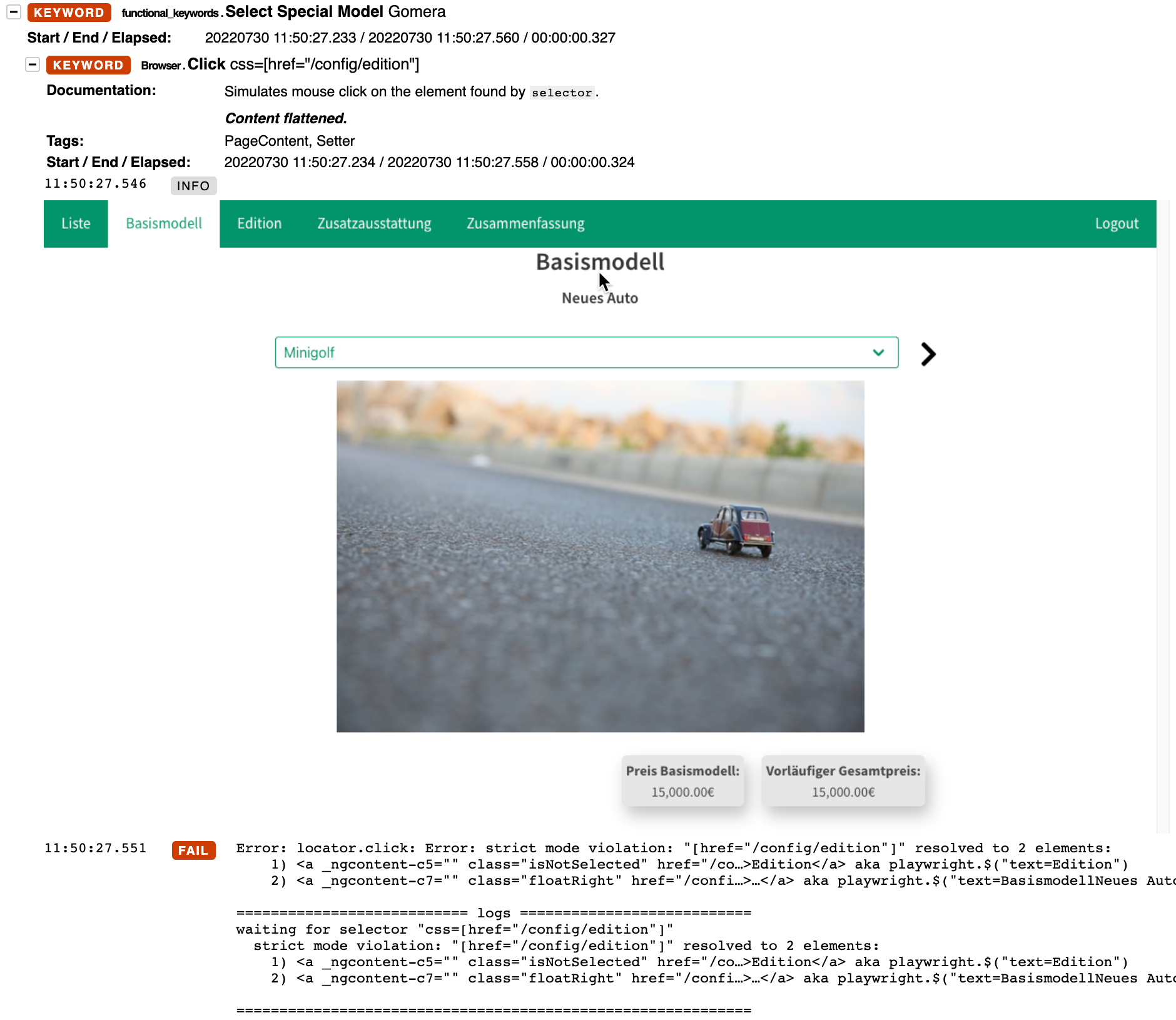Select the Basismodell navigation button
The width and height of the screenshot is (1176, 1020).
click(163, 223)
